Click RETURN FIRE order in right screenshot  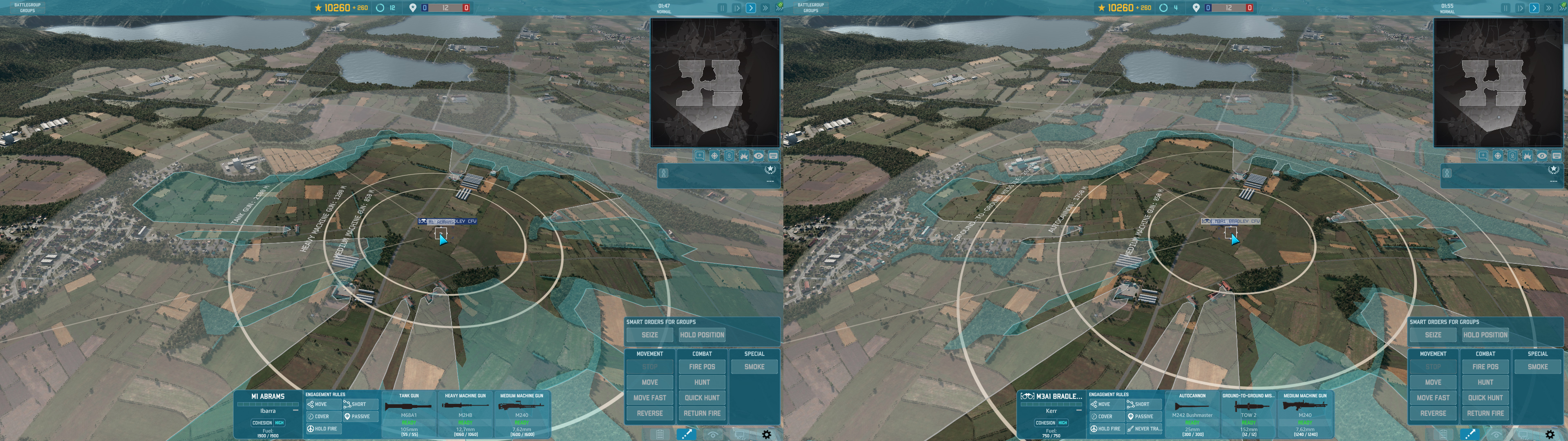(1485, 413)
